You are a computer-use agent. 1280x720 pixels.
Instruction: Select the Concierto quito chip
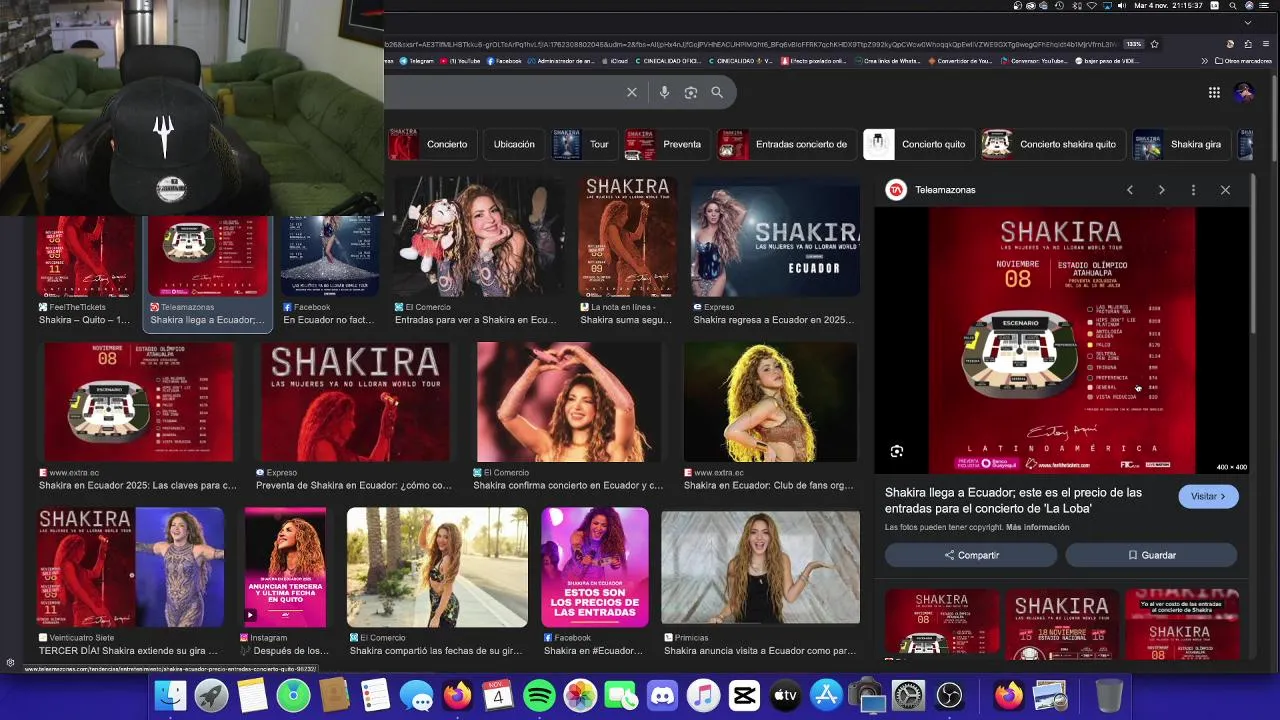click(x=918, y=144)
